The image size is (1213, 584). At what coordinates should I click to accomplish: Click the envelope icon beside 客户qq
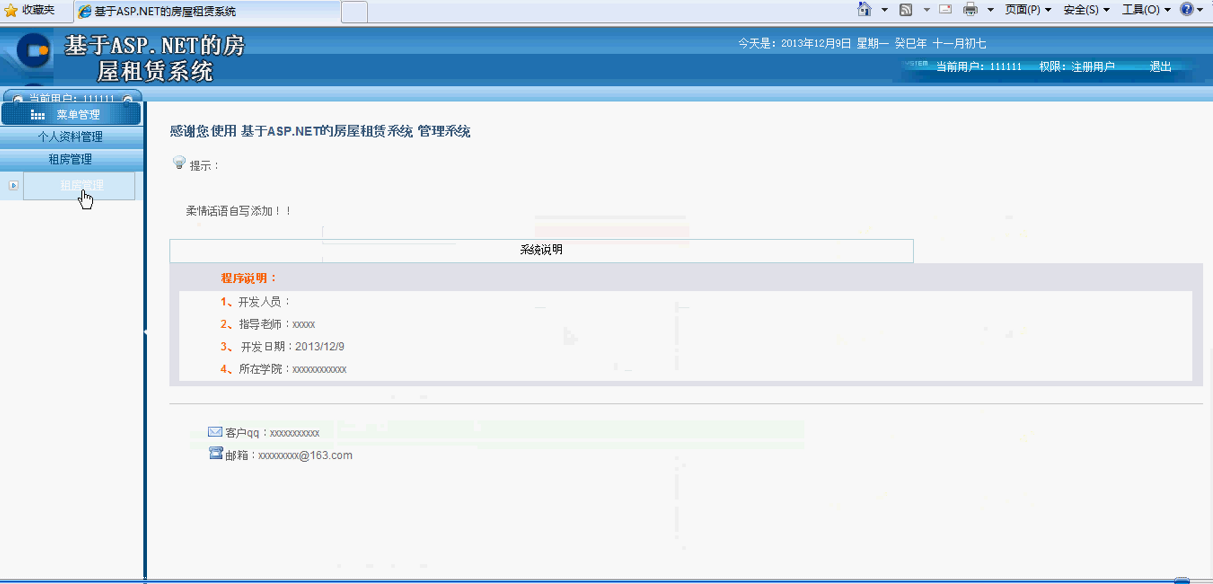(215, 432)
